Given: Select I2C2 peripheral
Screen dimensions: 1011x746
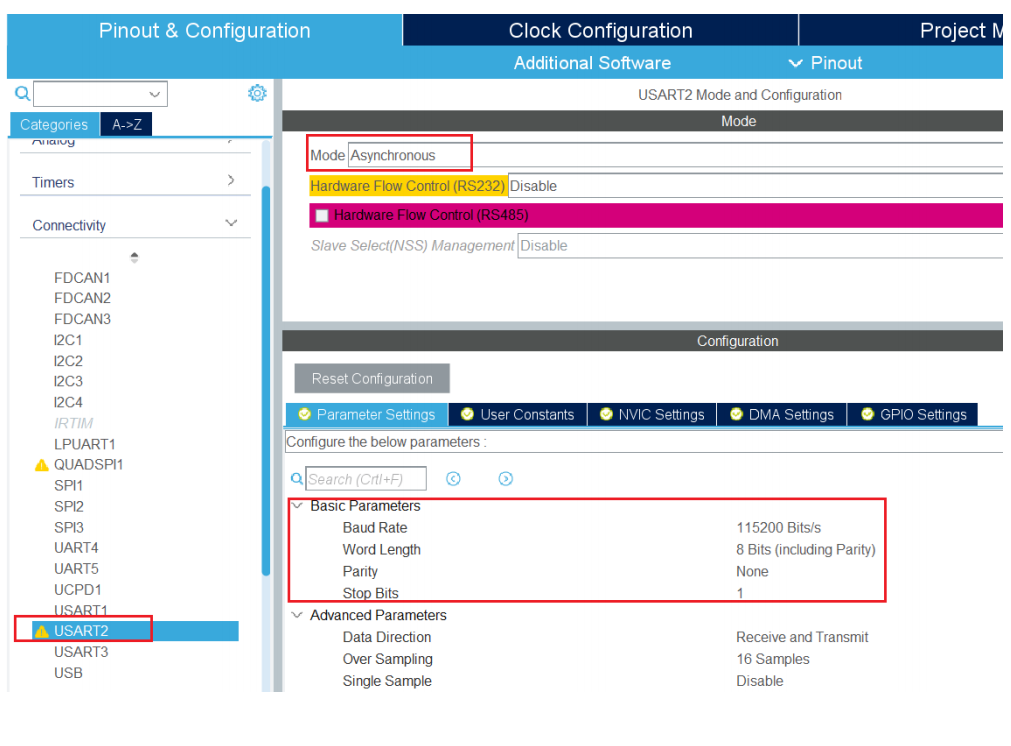Looking at the screenshot, I should click(x=68, y=361).
